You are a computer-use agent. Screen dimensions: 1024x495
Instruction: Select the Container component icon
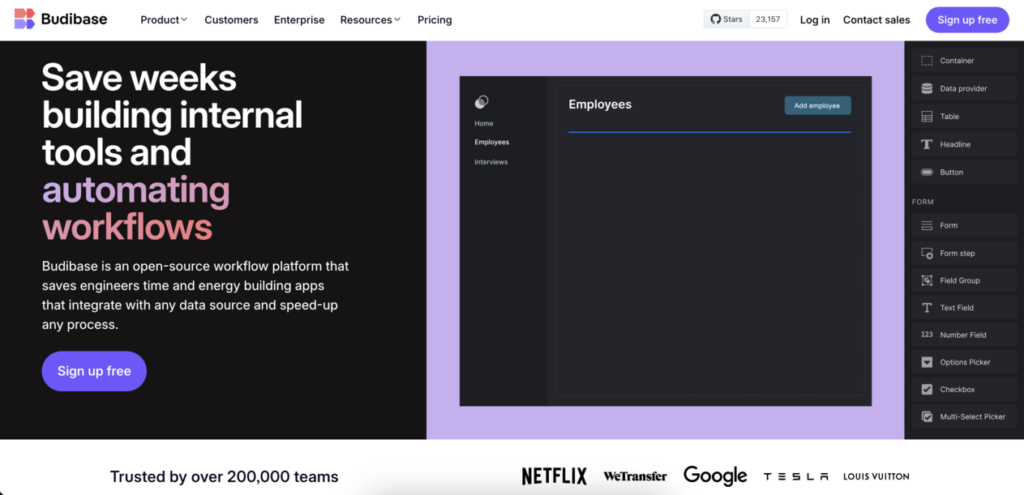(x=927, y=61)
